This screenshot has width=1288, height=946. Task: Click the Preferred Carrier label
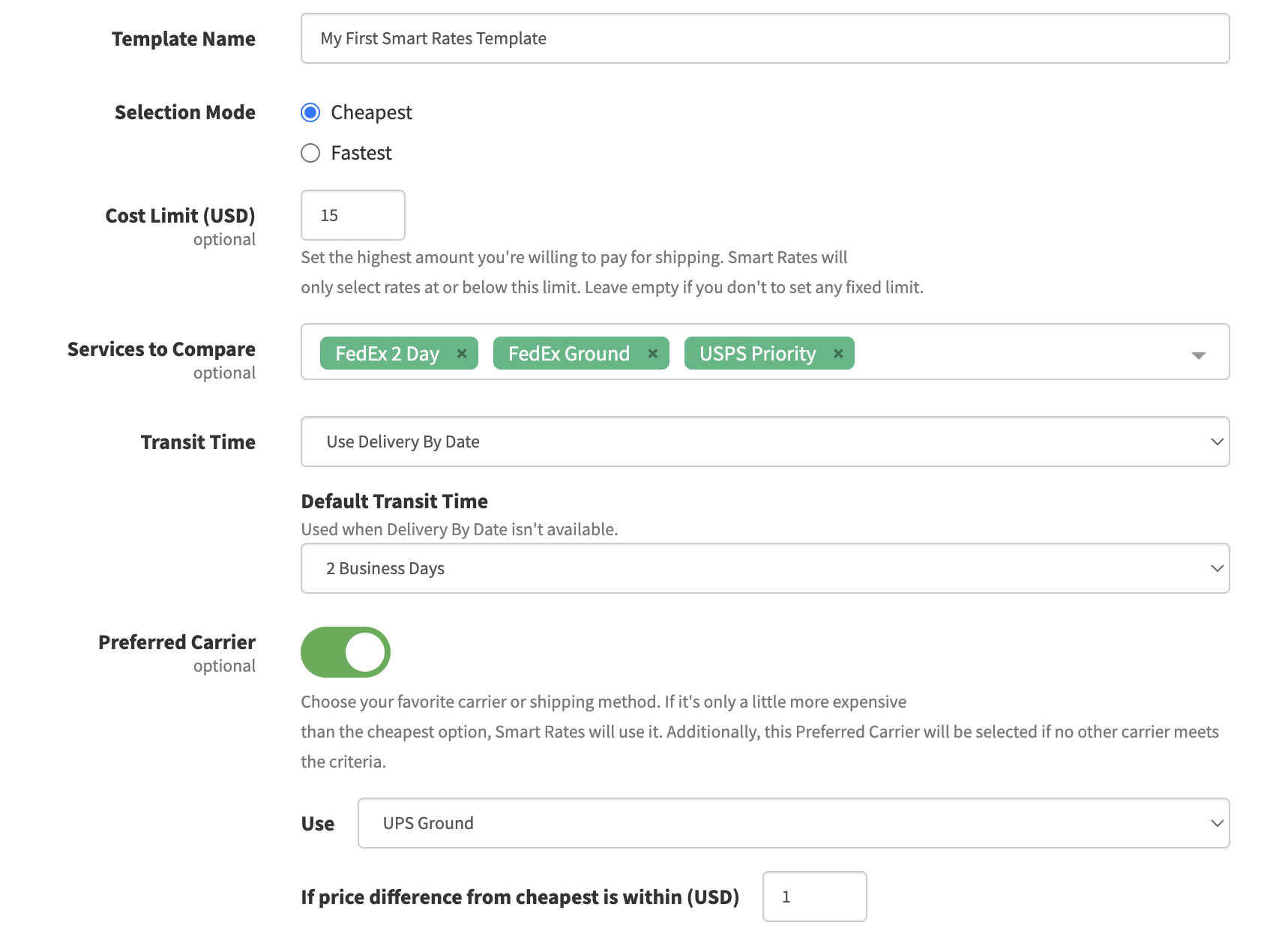177,642
